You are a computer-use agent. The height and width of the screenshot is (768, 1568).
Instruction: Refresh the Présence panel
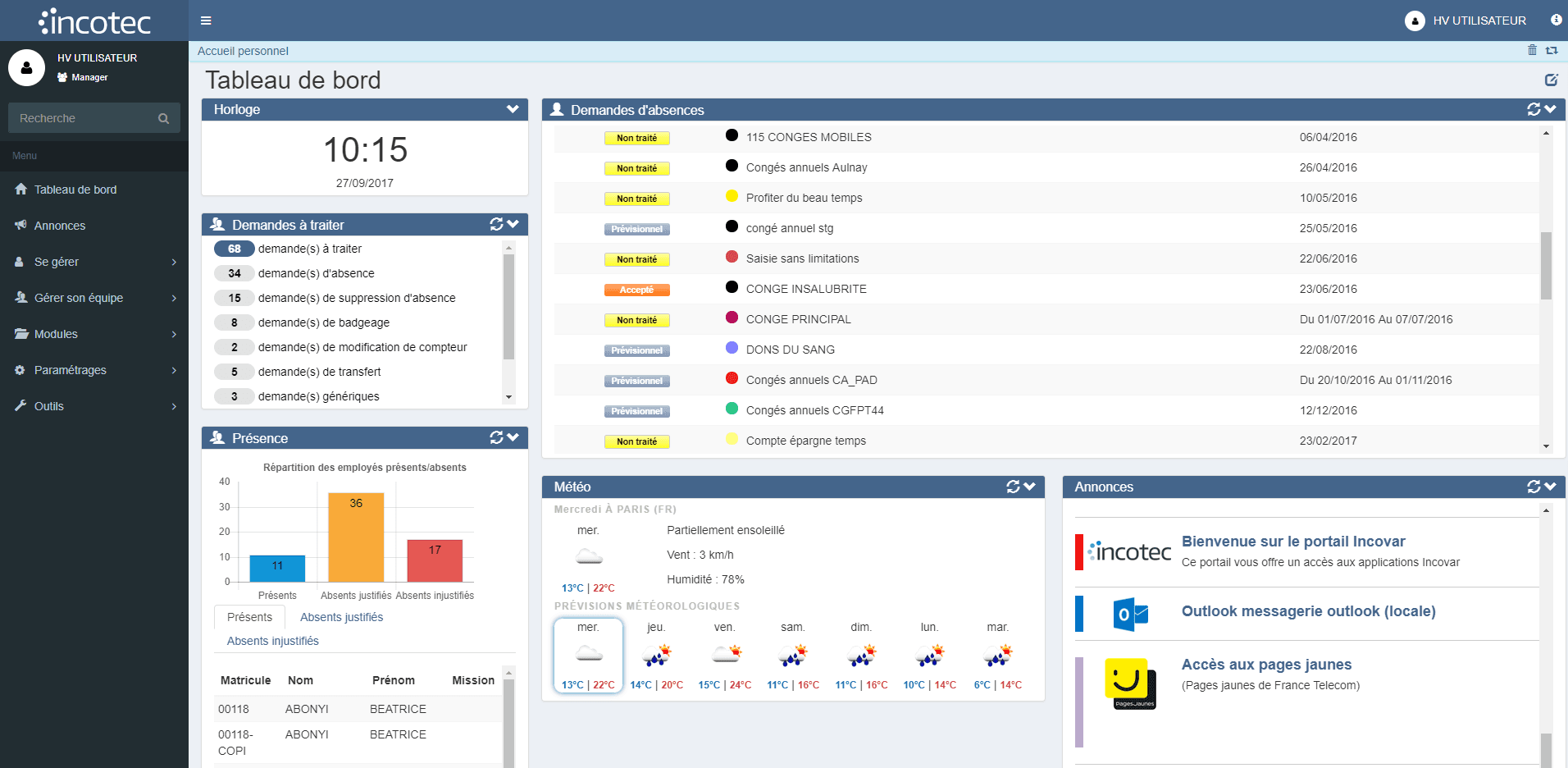click(x=496, y=437)
